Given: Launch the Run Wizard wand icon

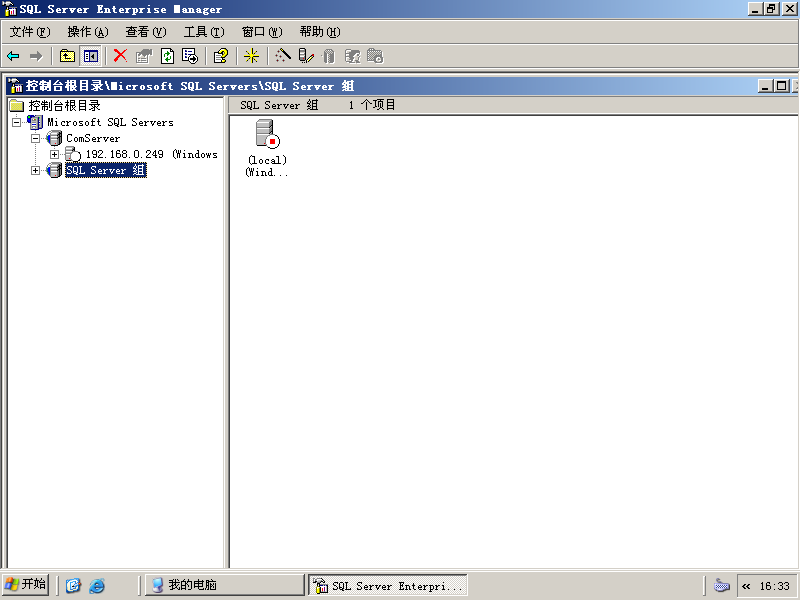Looking at the screenshot, I should coord(282,56).
